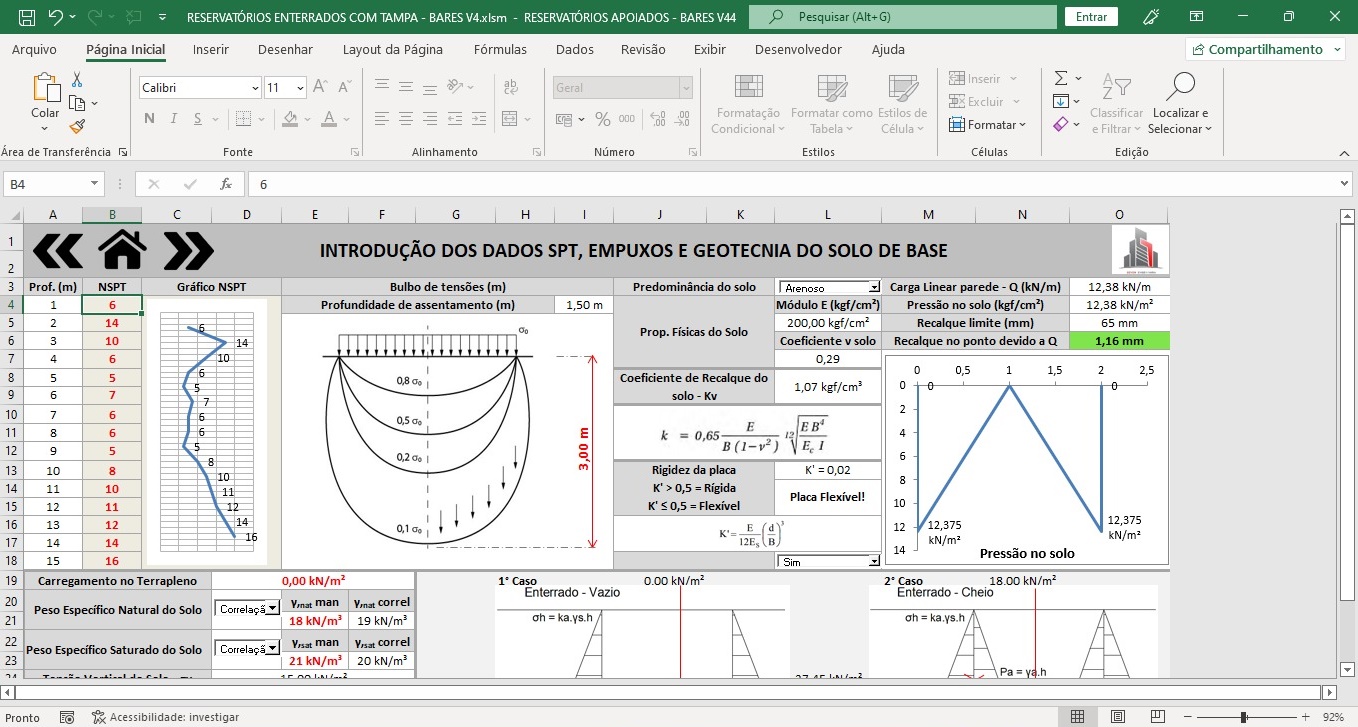Click the AutoSum sigma icon

[1062, 78]
